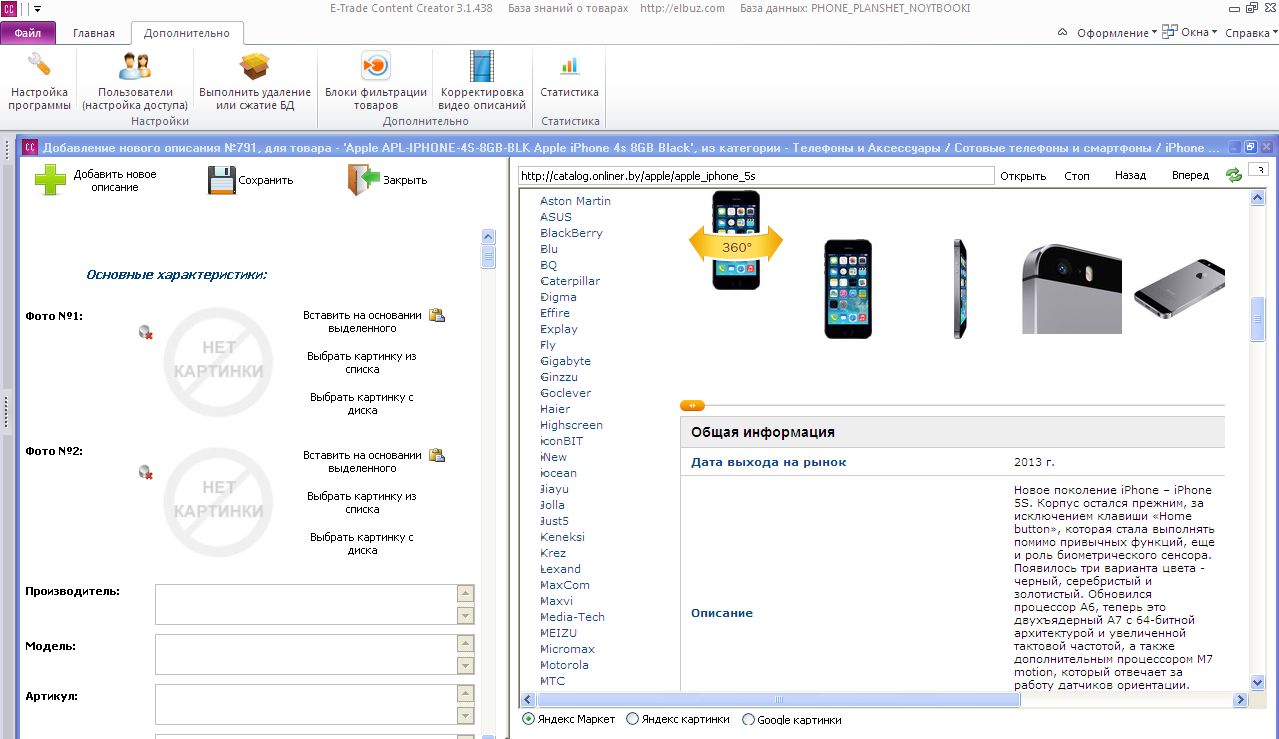This screenshot has width=1279, height=739.
Task: Select Яндекс Маркет radio button
Action: [529, 719]
